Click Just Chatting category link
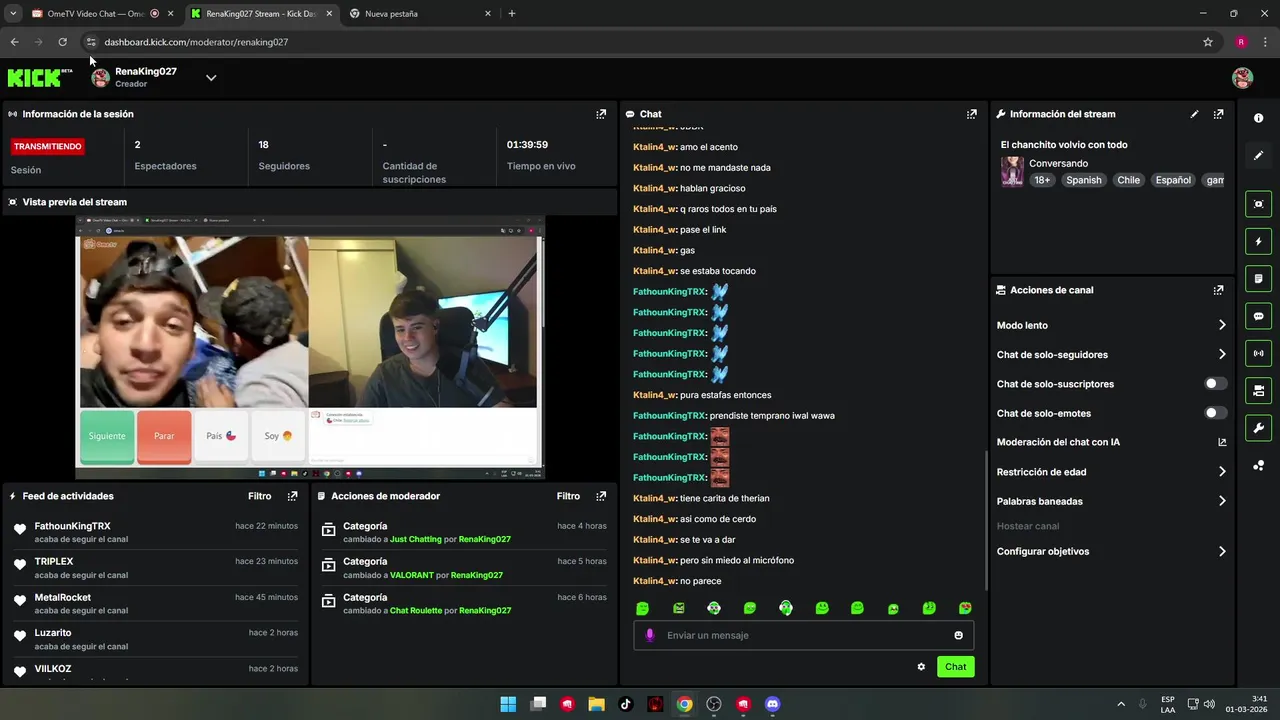Screen dimensions: 1280x720 pos(416,539)
